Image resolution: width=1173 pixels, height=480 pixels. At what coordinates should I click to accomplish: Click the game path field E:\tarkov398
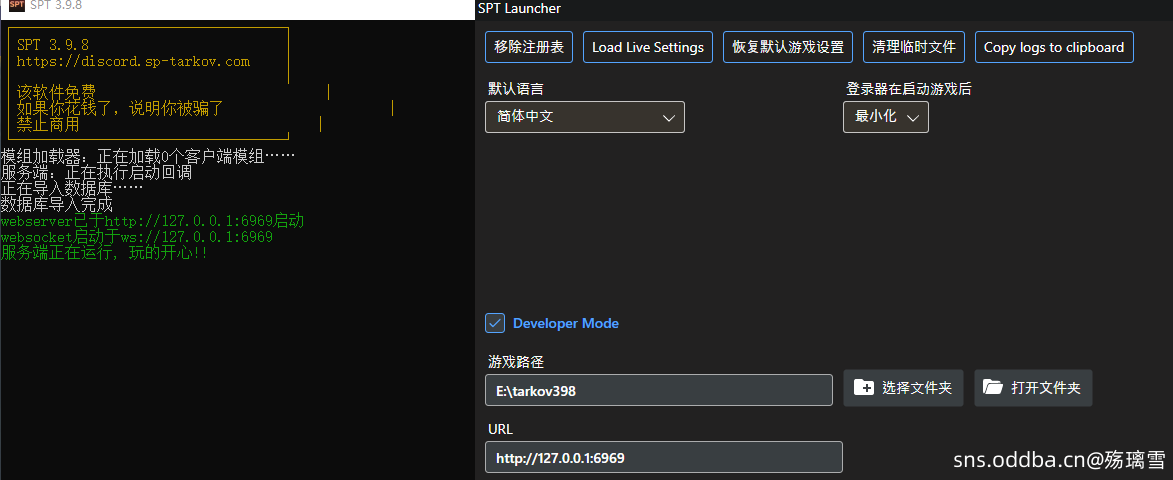[659, 390]
